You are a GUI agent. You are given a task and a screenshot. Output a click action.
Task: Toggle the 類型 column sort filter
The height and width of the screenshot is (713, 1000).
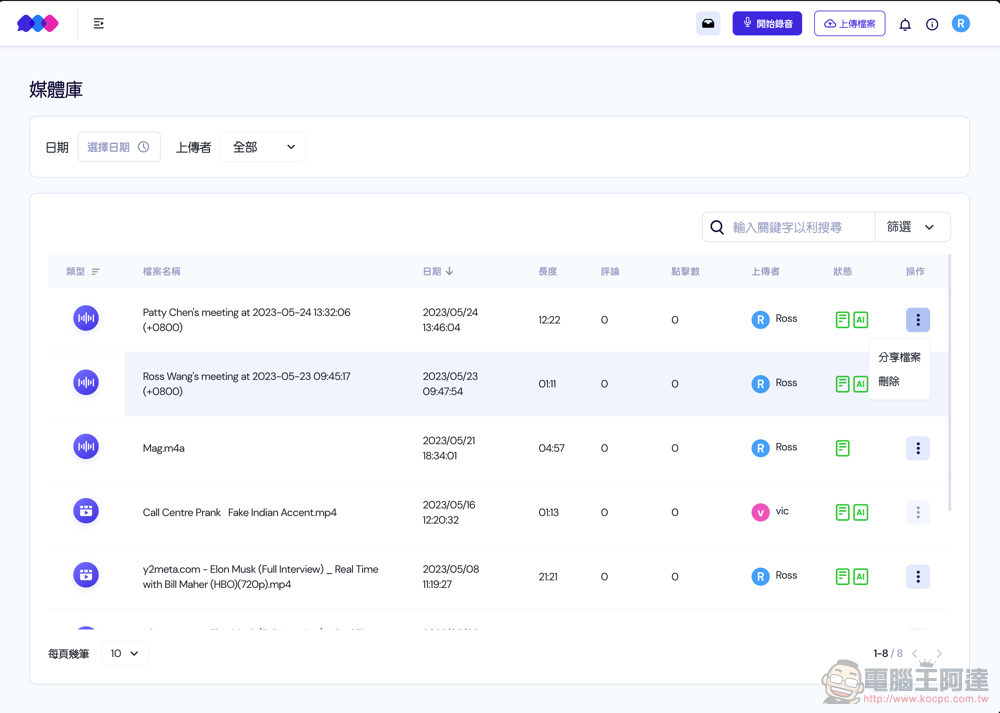pos(95,271)
